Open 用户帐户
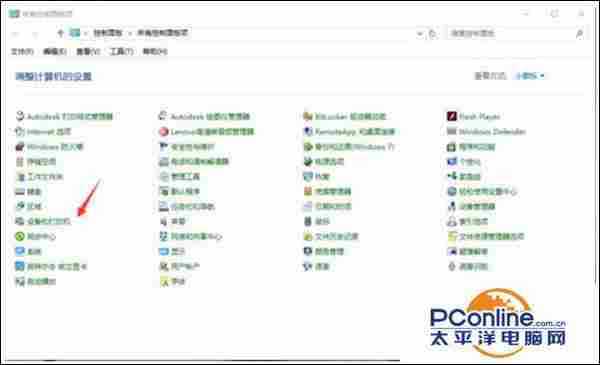 (179, 267)
